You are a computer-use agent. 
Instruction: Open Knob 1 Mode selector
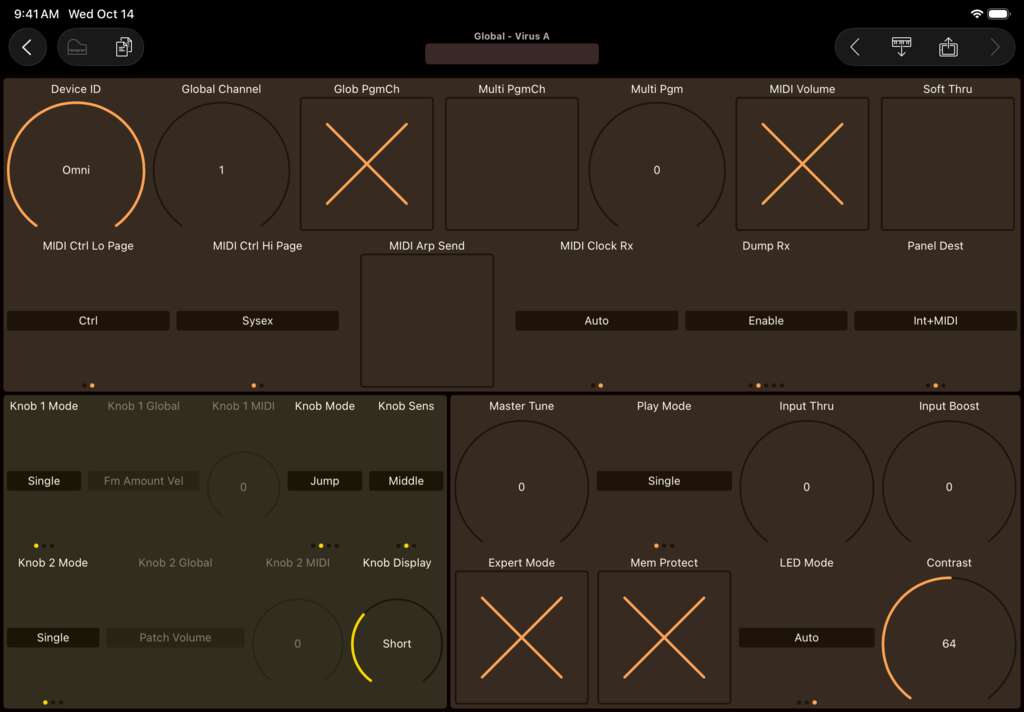[x=44, y=481]
